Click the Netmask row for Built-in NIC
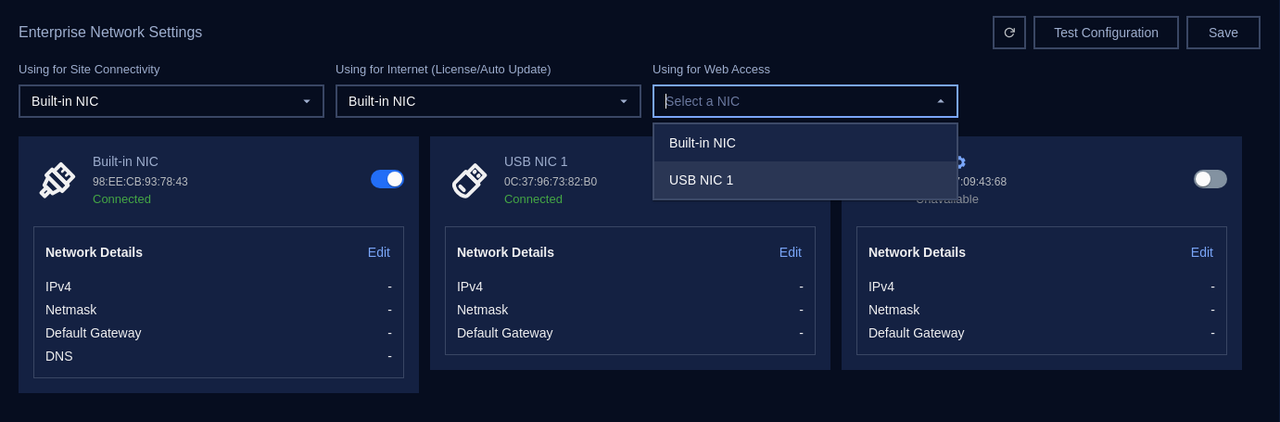This screenshot has width=1280, height=422. (x=218, y=310)
